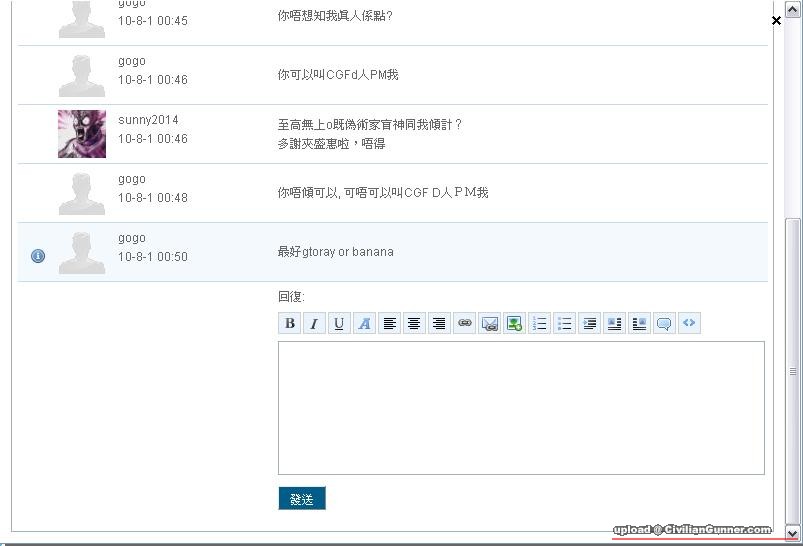
Task: Toggle underline text formatting
Action: coord(339,323)
